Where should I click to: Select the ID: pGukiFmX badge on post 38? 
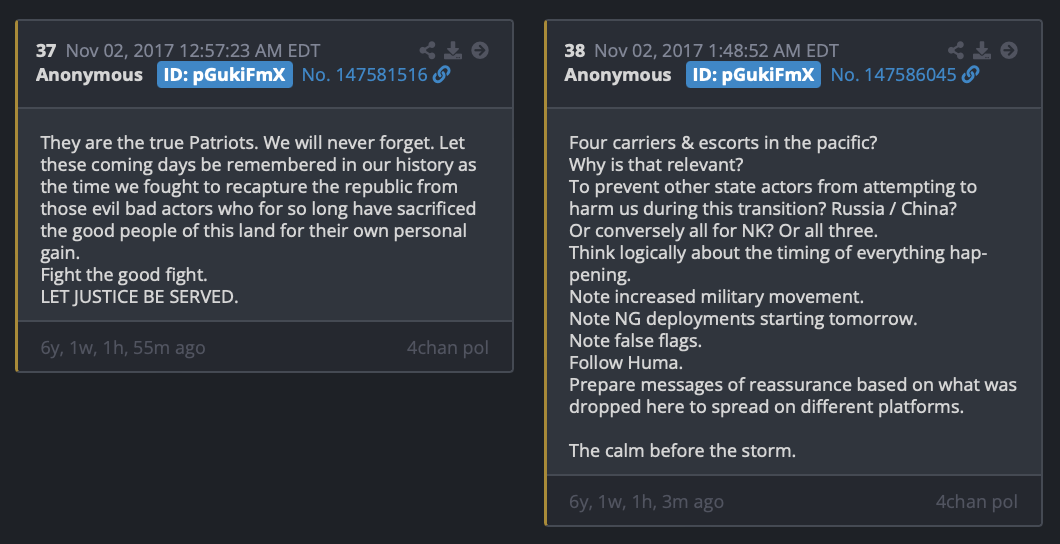pyautogui.click(x=753, y=75)
